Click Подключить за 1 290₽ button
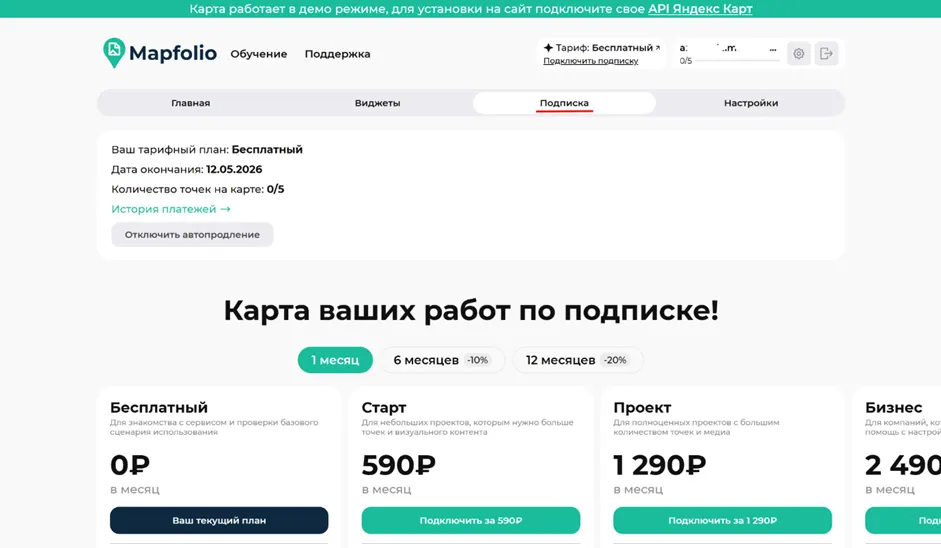The height and width of the screenshot is (548, 941). point(723,520)
